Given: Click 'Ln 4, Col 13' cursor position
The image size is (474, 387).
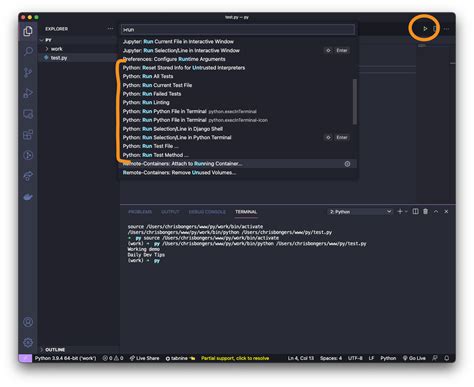Looking at the screenshot, I should click(x=301, y=358).
